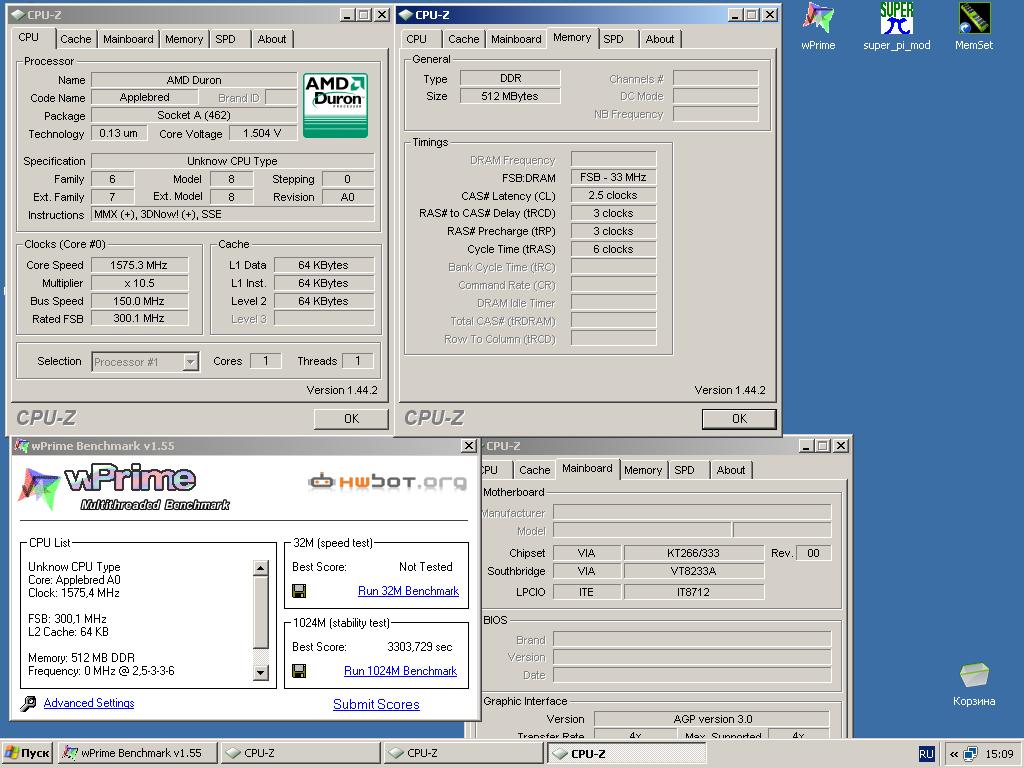The image size is (1024, 768).
Task: Switch to Cache tab in left CPU-Z window
Action: 76,39
